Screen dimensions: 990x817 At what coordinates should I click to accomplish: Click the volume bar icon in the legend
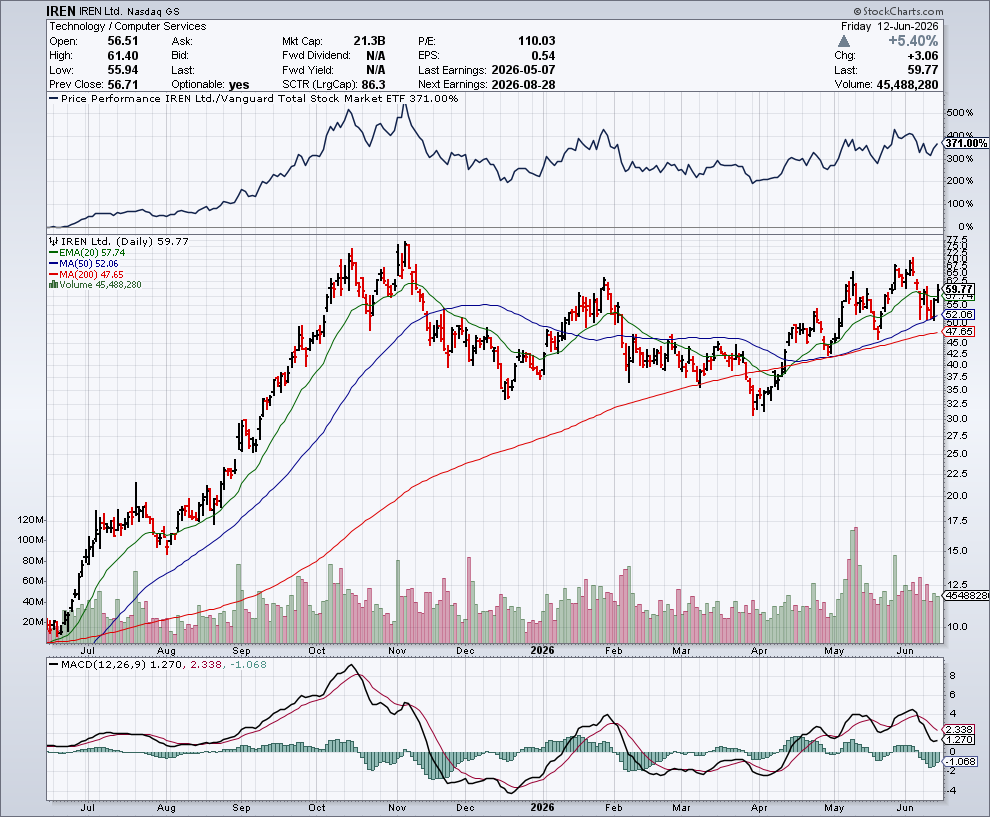(54, 285)
